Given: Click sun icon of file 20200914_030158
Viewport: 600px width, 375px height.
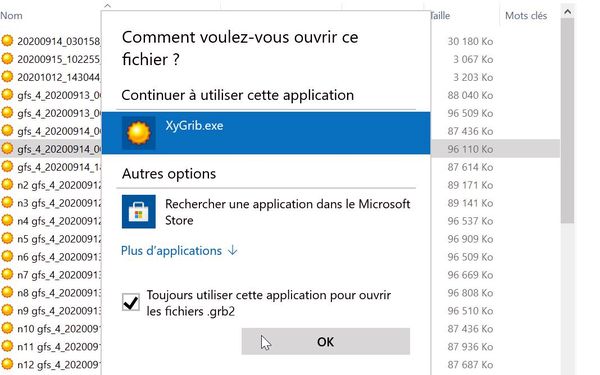Looking at the screenshot, I should (7, 40).
